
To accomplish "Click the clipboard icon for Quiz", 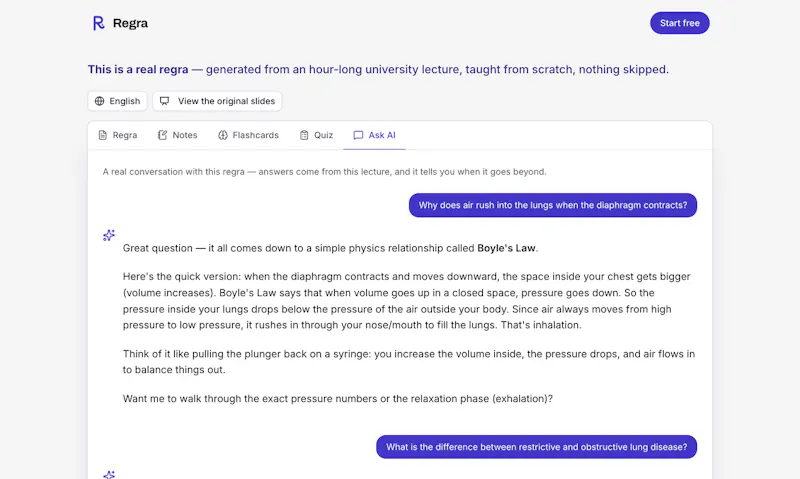I will [x=304, y=135].
